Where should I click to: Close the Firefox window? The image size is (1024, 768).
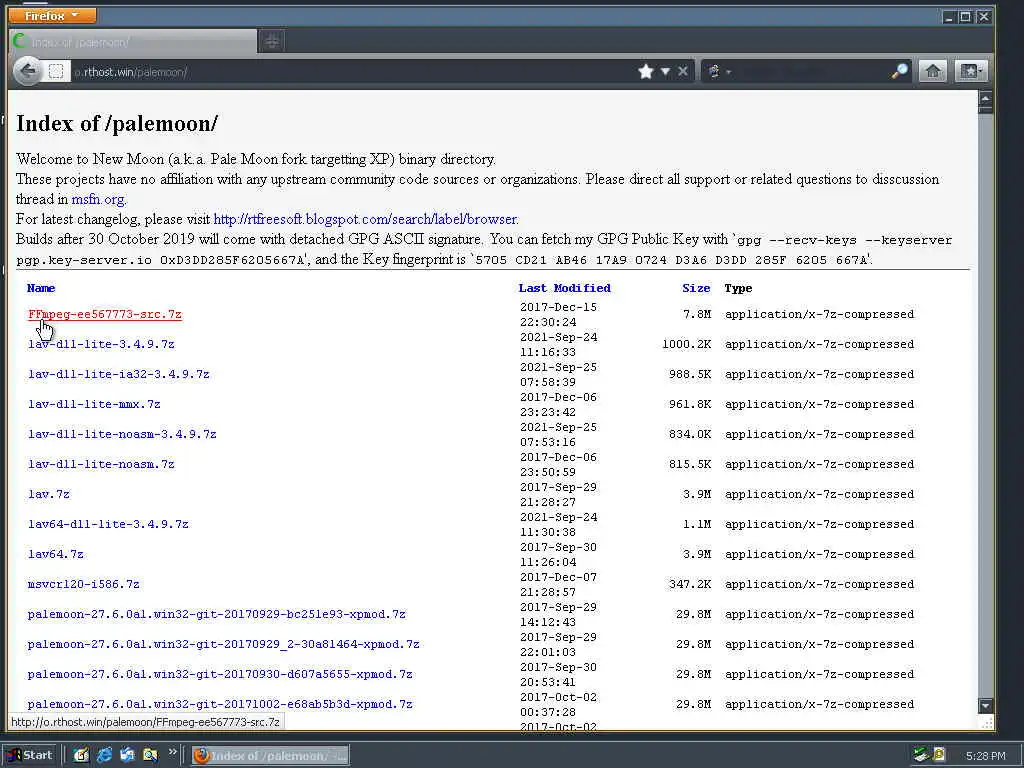tap(984, 16)
